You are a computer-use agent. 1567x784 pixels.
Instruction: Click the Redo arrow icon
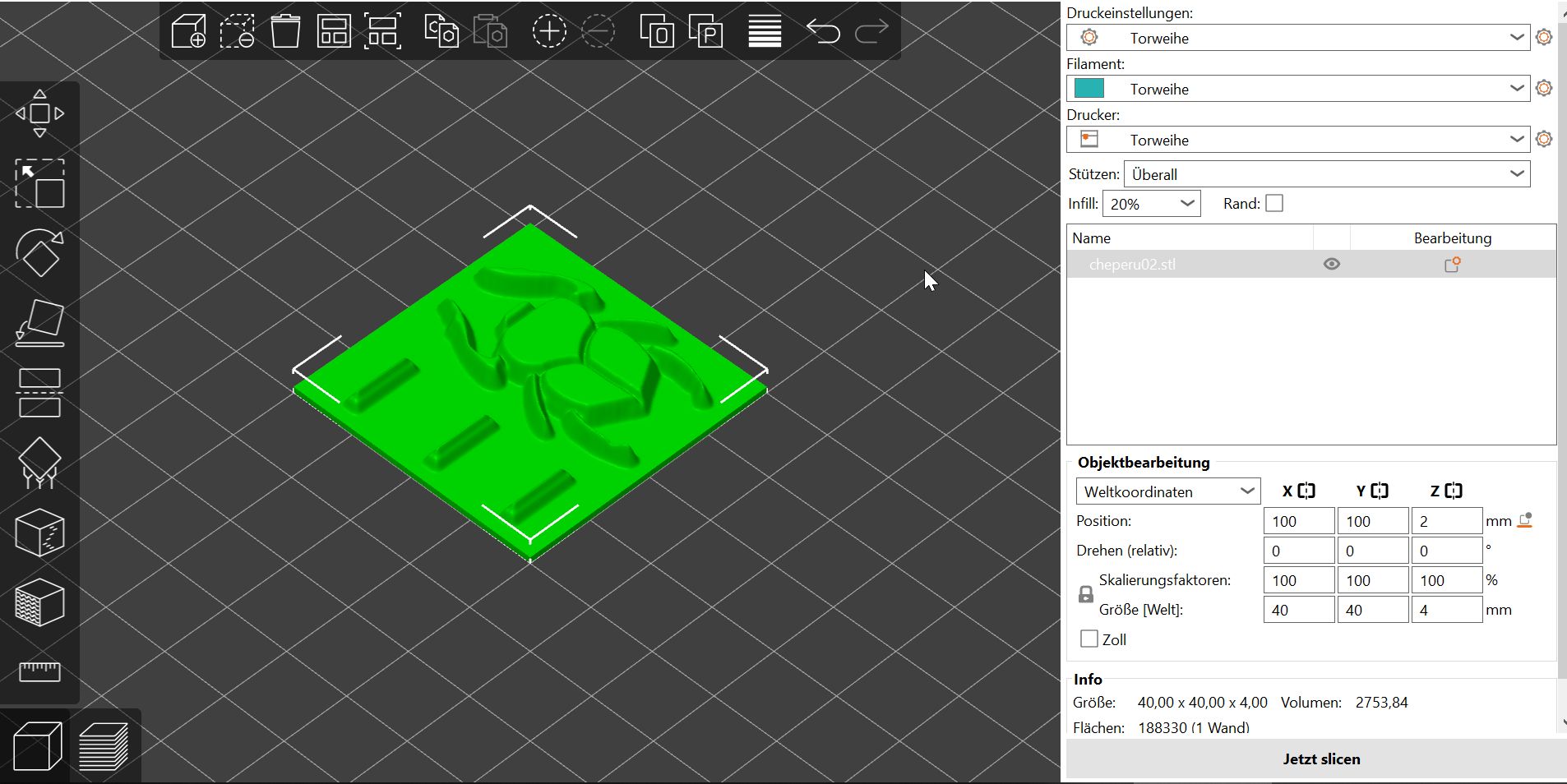coord(871,32)
